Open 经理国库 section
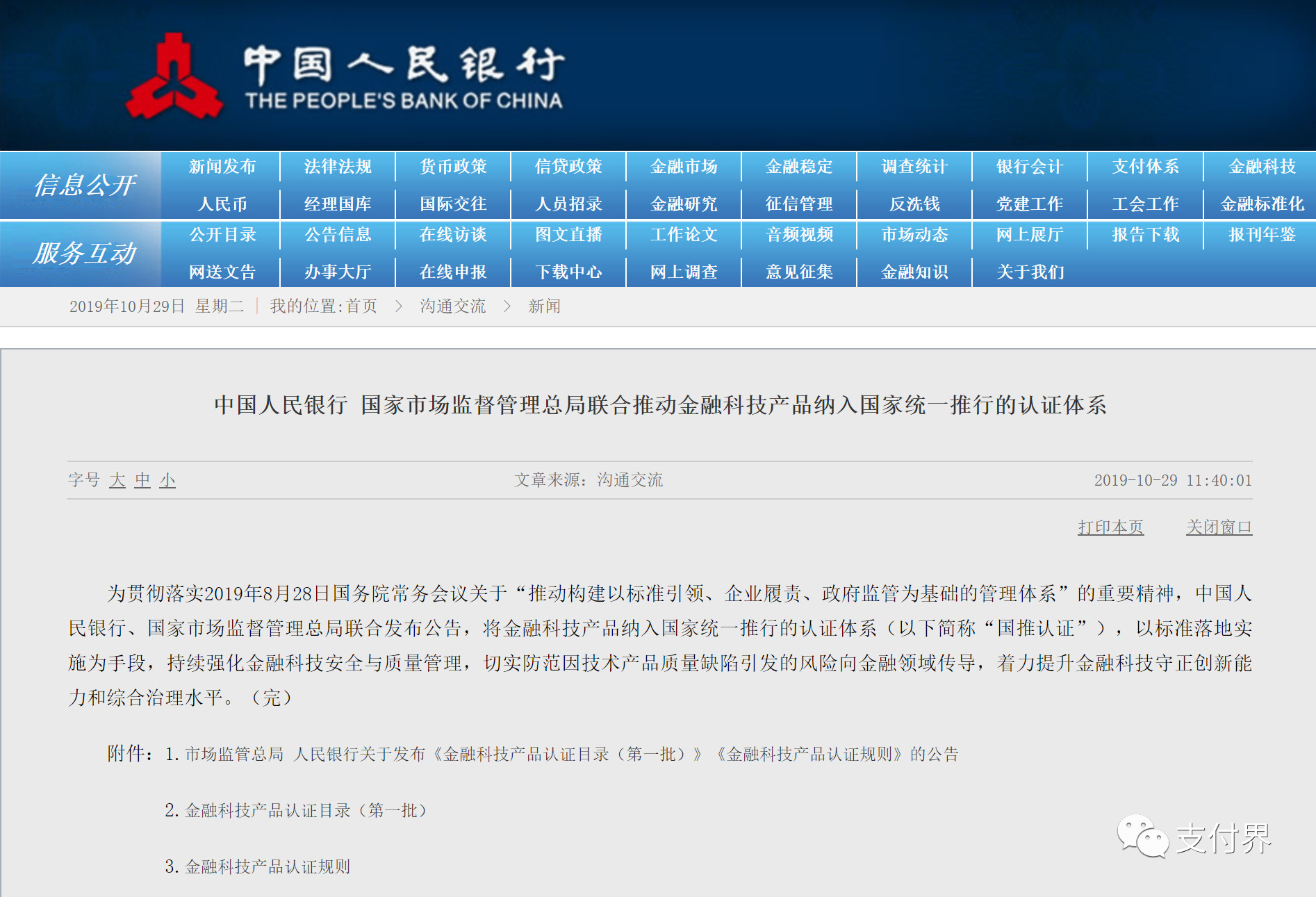The image size is (1316, 897). pyautogui.click(x=338, y=204)
